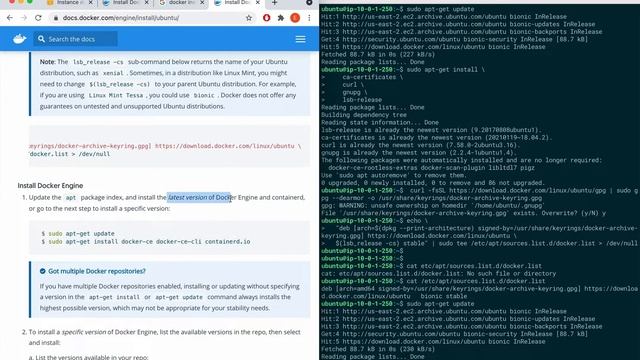Click the apt-get install docker-ce code line
This screenshot has width=640, height=360.
146,242
